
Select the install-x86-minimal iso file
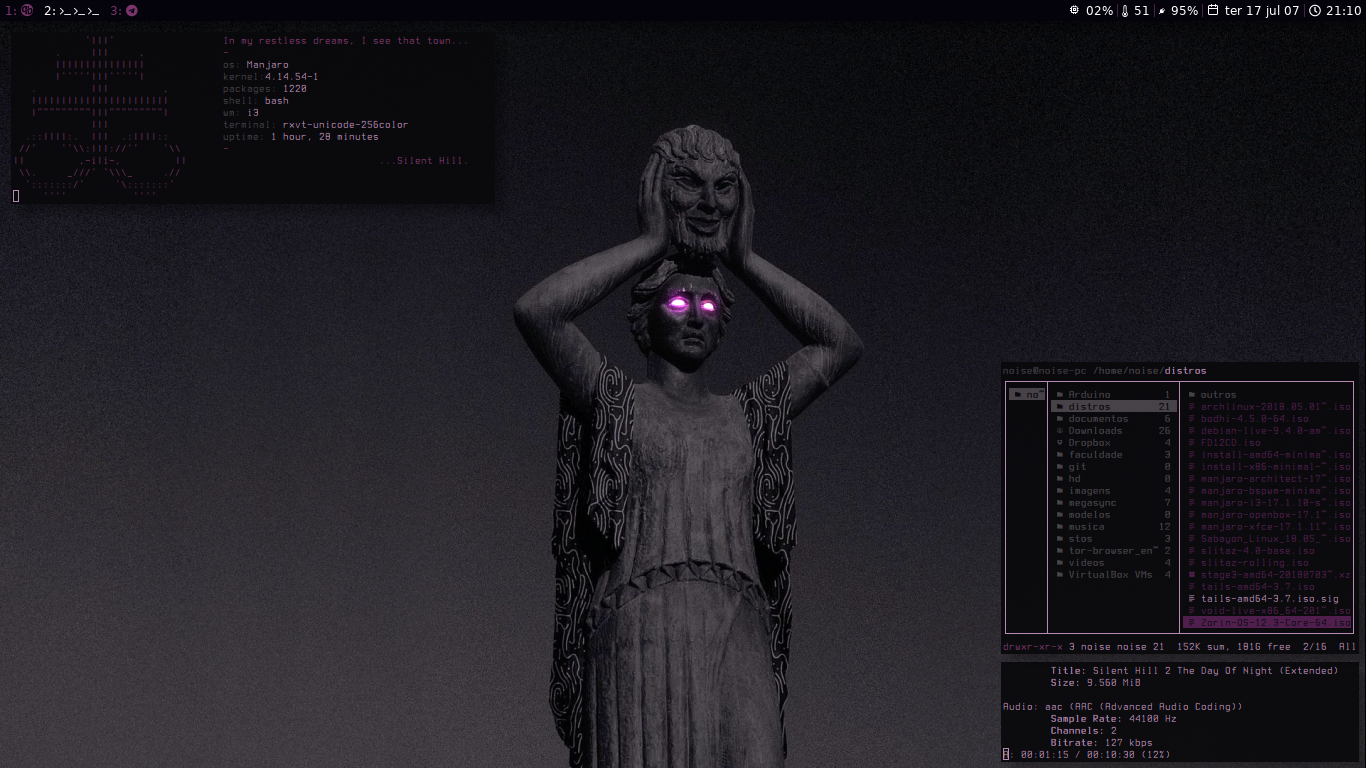click(1268, 467)
